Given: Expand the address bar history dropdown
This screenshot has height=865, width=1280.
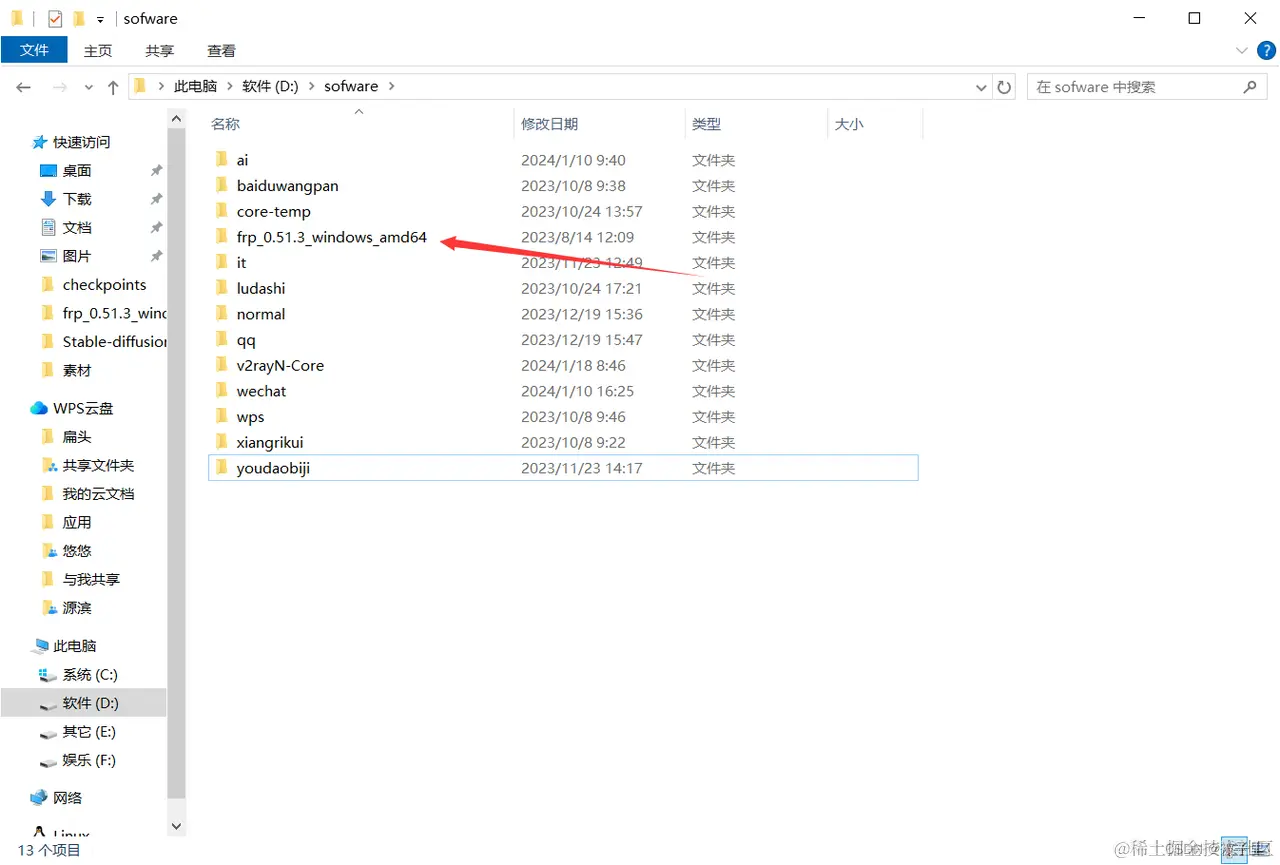Looking at the screenshot, I should pos(981,87).
